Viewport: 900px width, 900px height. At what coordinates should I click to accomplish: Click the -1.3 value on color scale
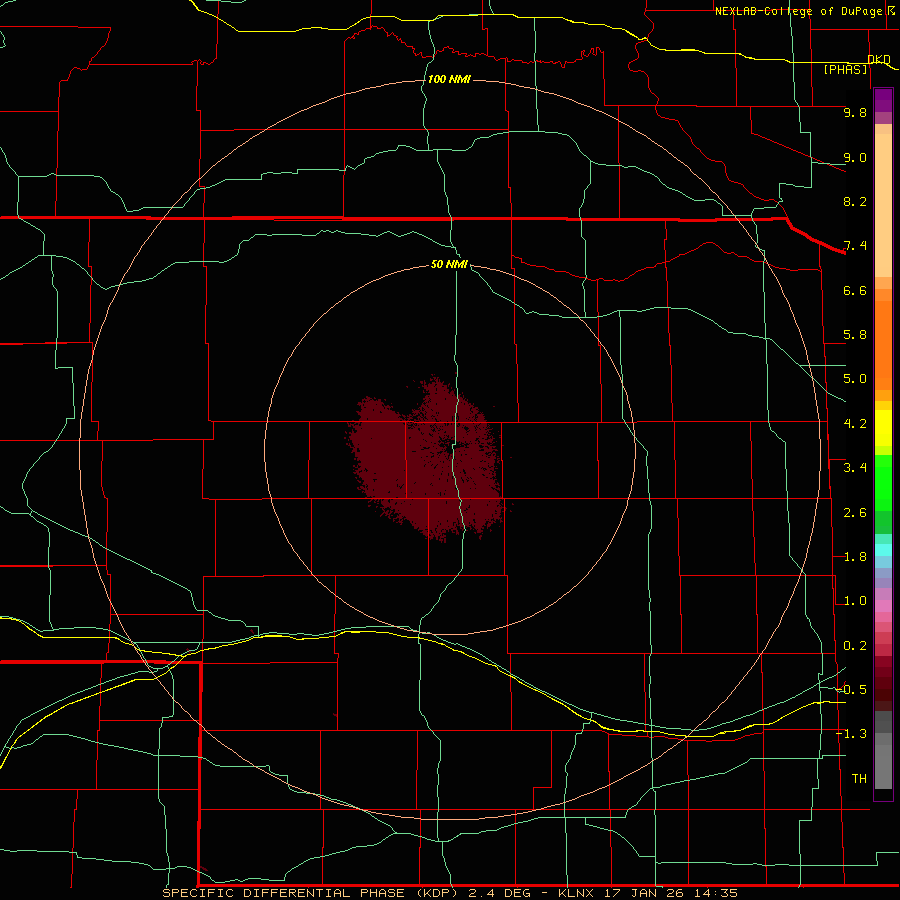(852, 734)
